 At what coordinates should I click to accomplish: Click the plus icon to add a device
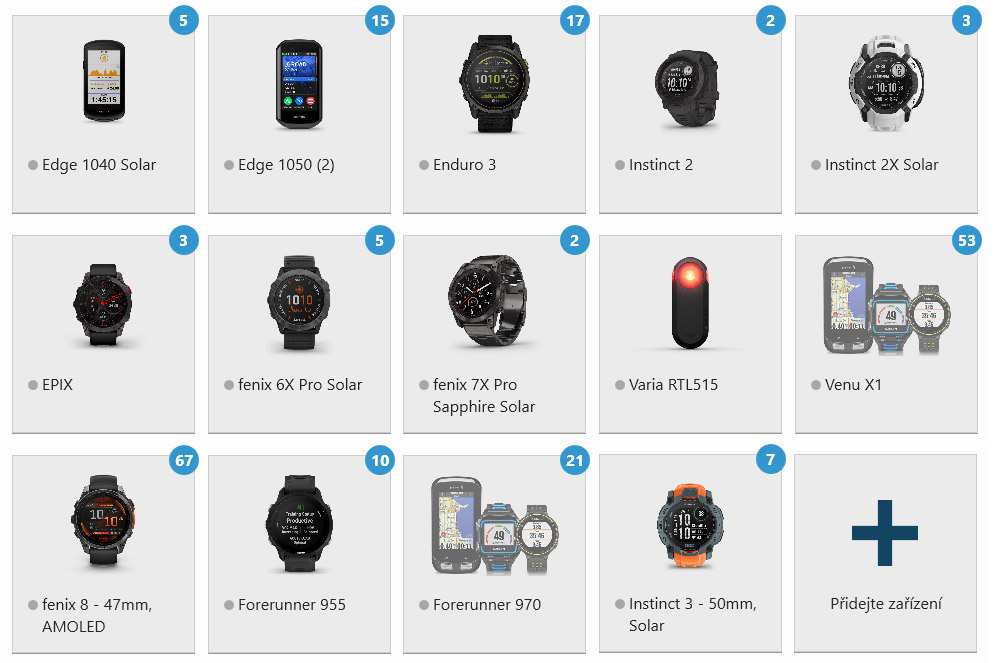(x=885, y=533)
